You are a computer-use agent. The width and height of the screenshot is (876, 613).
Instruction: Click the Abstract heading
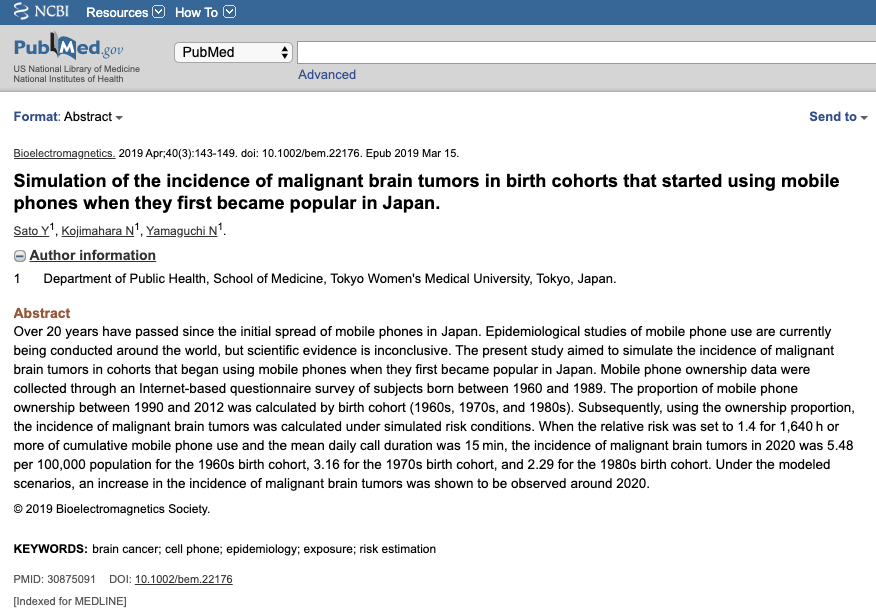click(42, 313)
